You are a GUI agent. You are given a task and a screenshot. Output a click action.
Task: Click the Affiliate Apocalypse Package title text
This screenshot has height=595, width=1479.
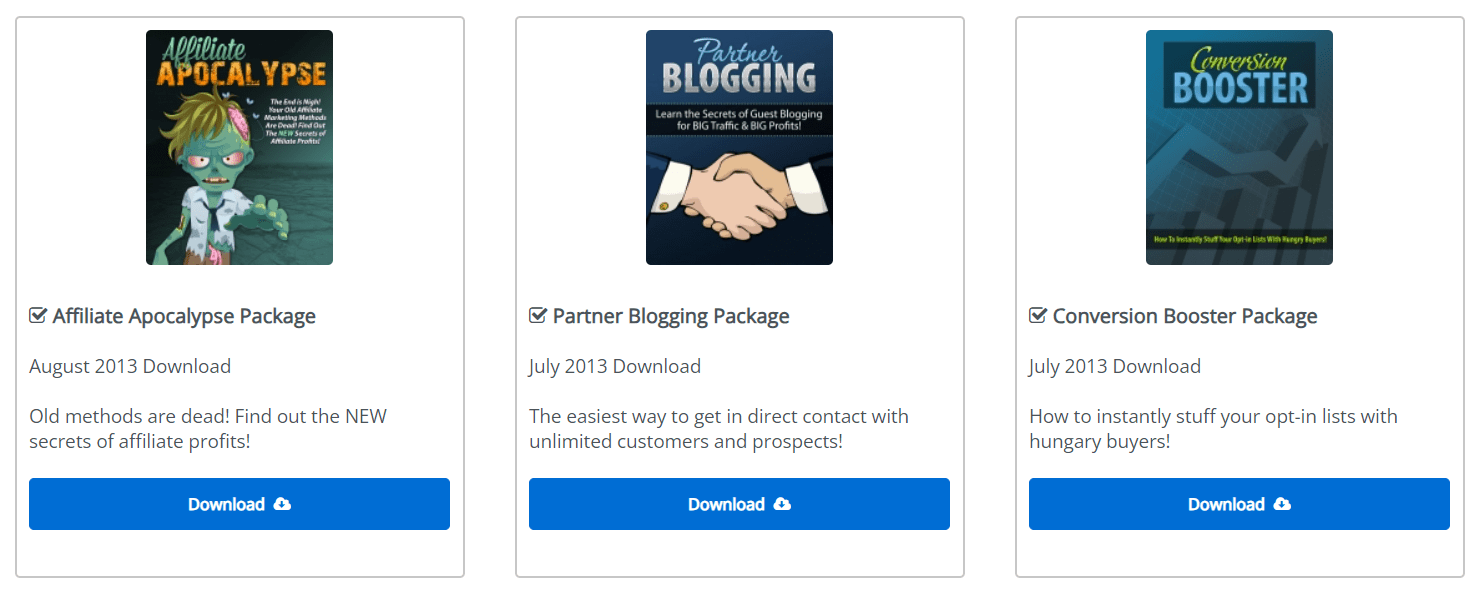point(184,316)
